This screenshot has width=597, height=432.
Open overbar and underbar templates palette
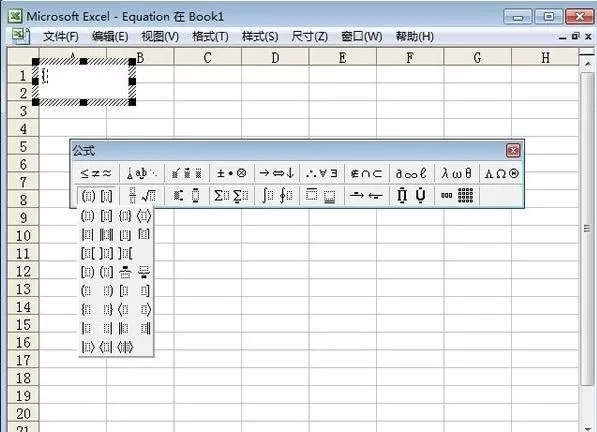322,196
